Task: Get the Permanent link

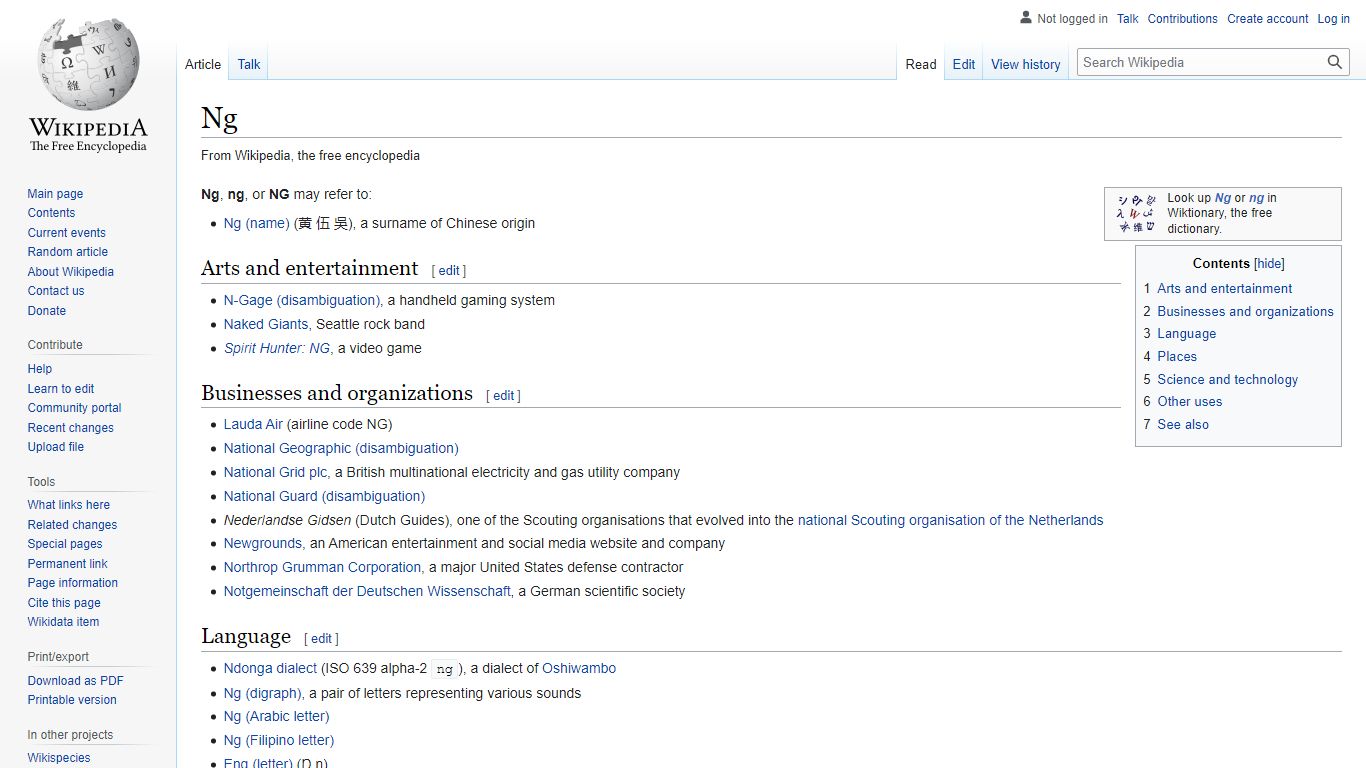Action: (67, 564)
